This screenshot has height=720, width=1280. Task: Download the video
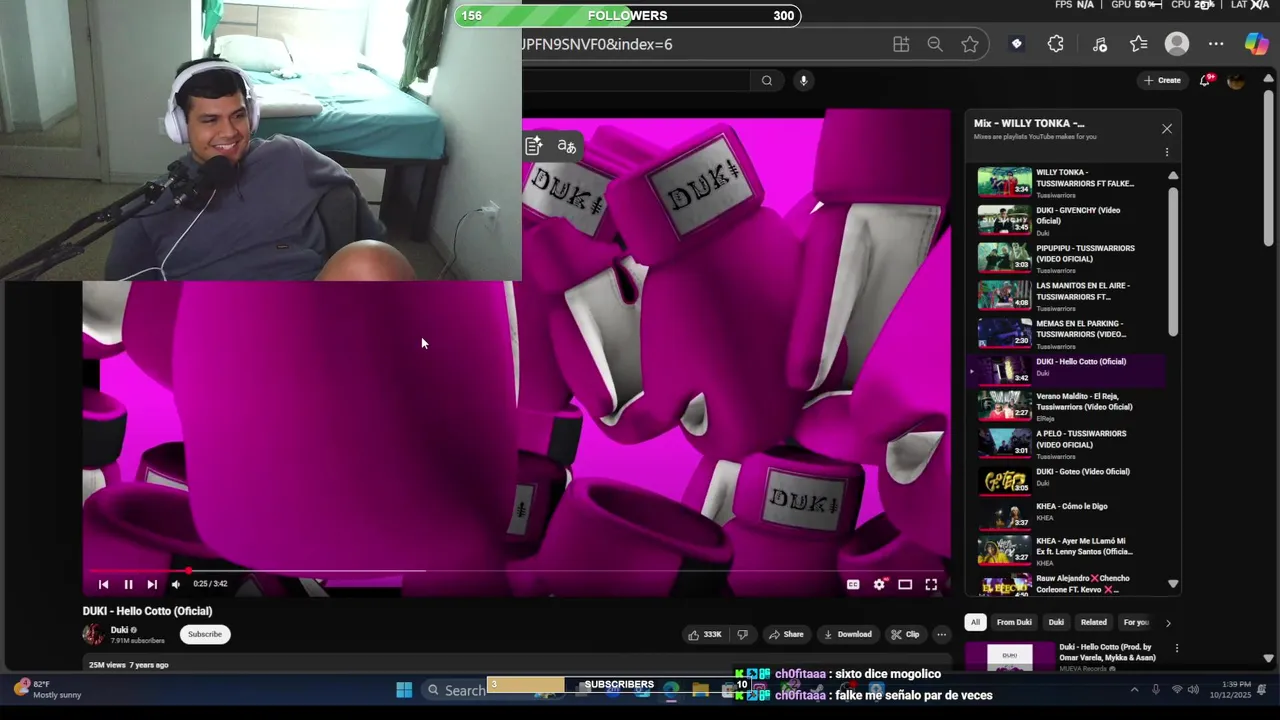tap(847, 634)
